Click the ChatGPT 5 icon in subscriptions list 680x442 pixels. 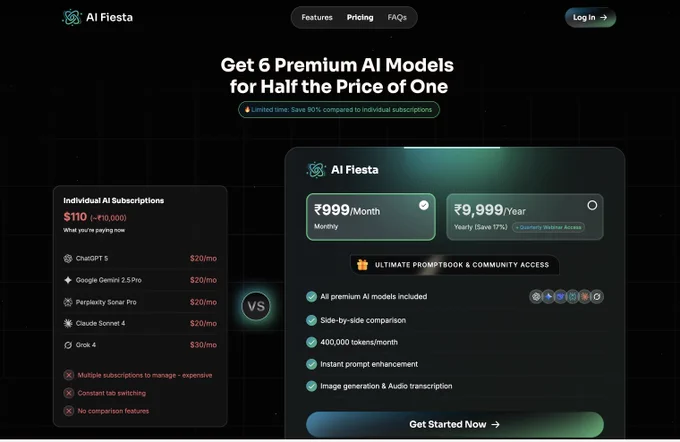coord(68,259)
